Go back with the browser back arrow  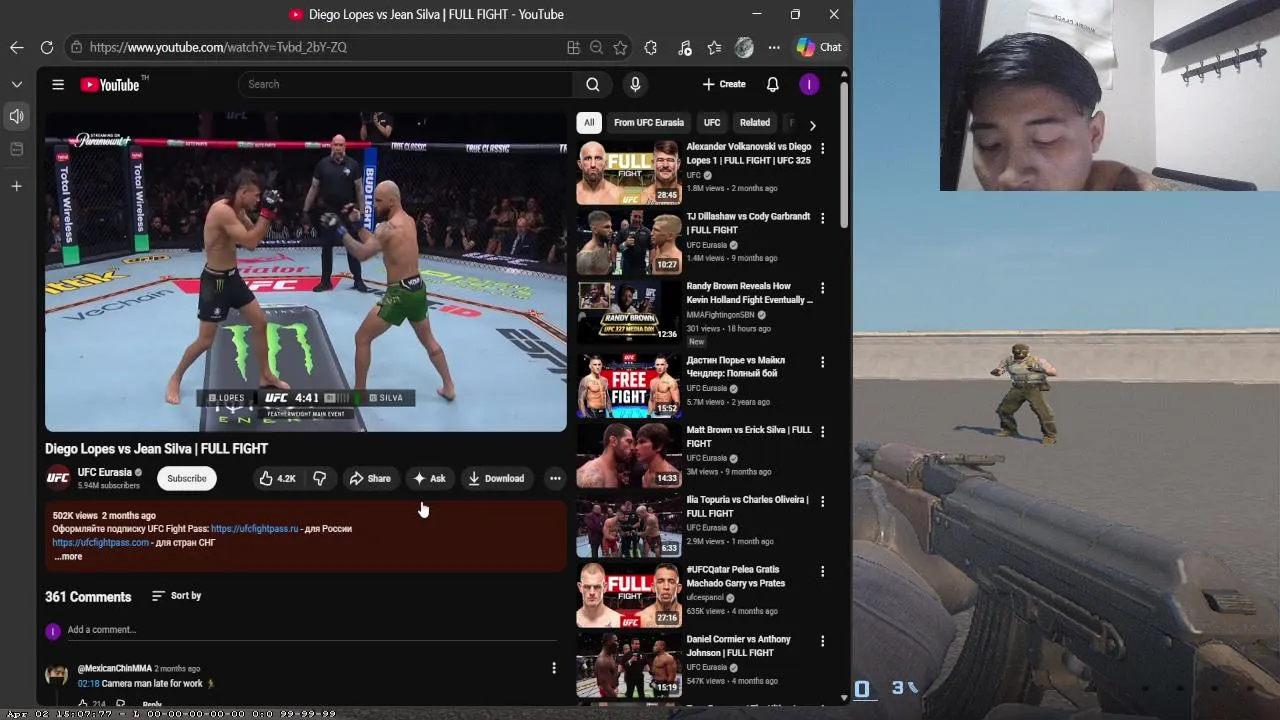coord(17,47)
